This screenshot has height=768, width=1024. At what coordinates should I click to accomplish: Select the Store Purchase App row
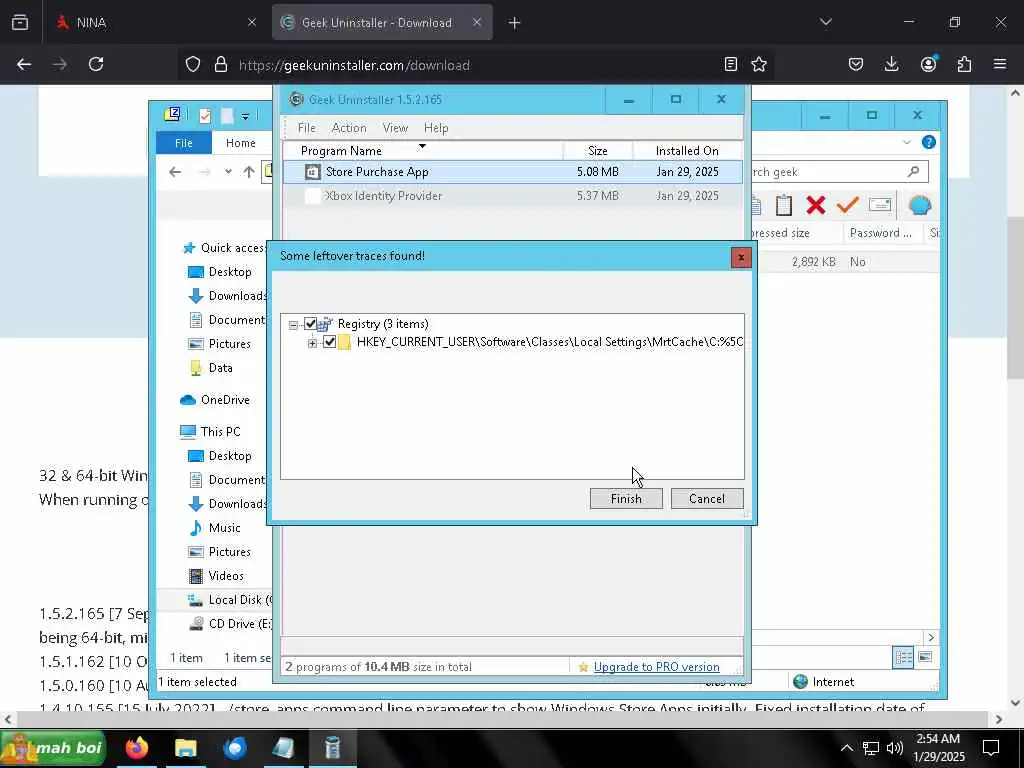point(513,172)
